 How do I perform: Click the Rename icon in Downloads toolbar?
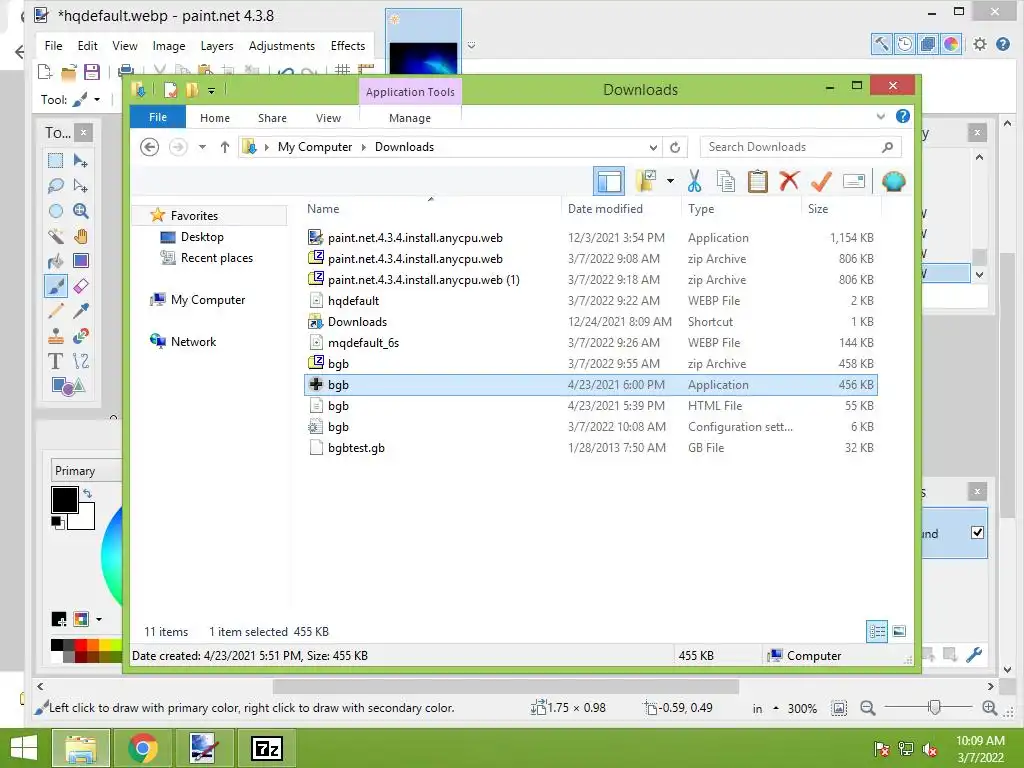854,182
